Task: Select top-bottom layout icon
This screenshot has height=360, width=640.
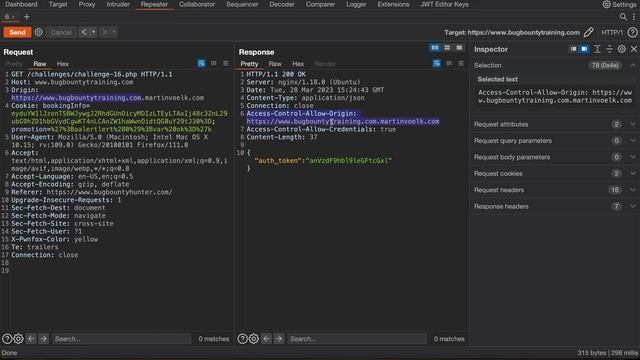Action: [x=447, y=48]
